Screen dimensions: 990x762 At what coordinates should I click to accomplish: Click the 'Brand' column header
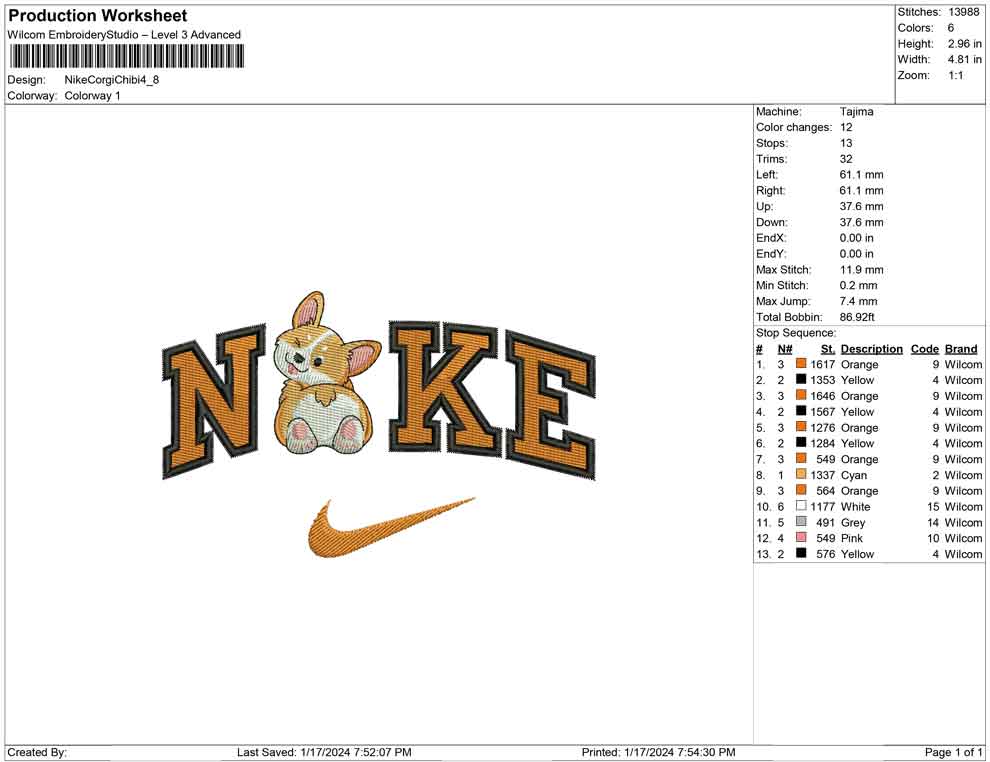click(x=961, y=348)
